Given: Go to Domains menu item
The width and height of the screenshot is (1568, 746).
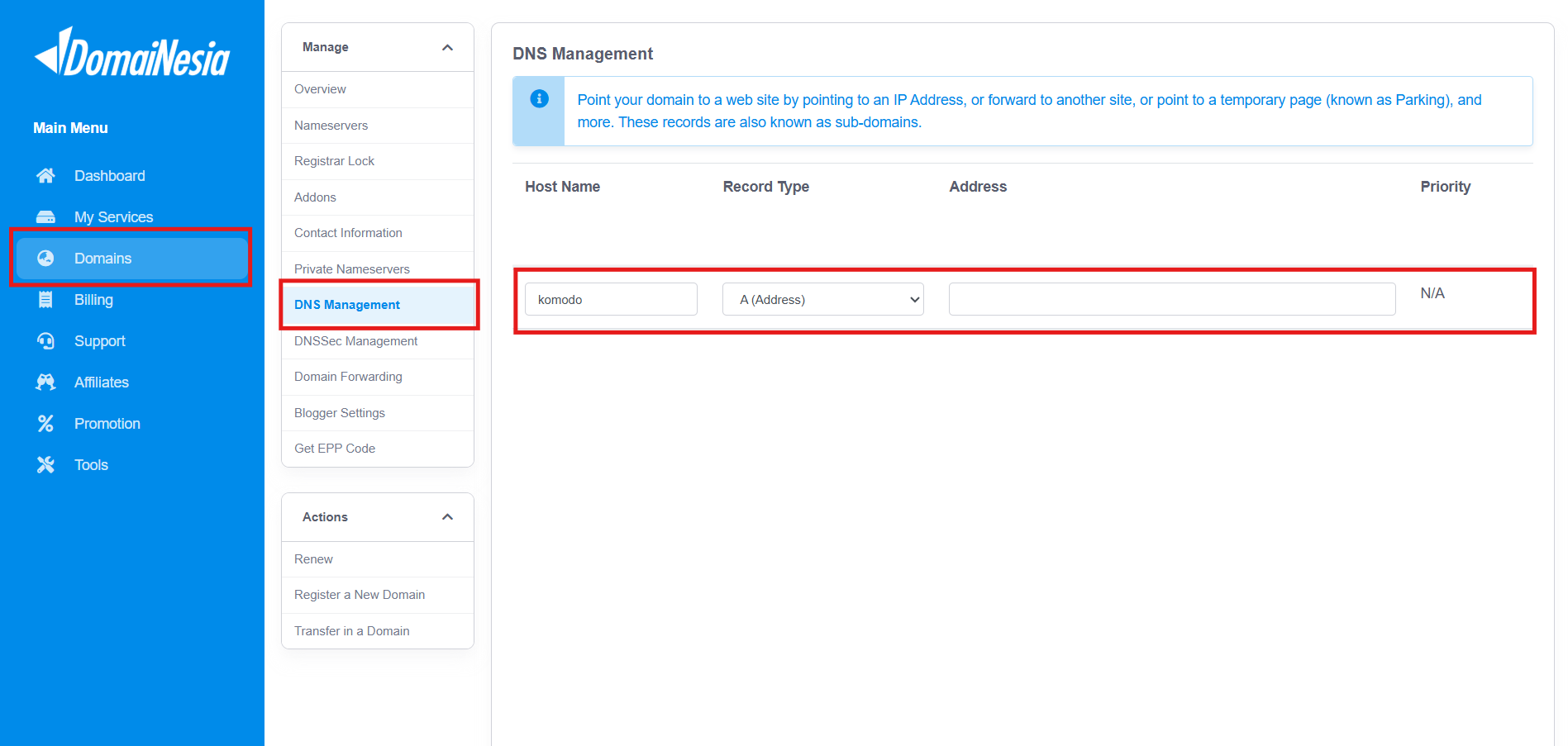Looking at the screenshot, I should point(132,259).
